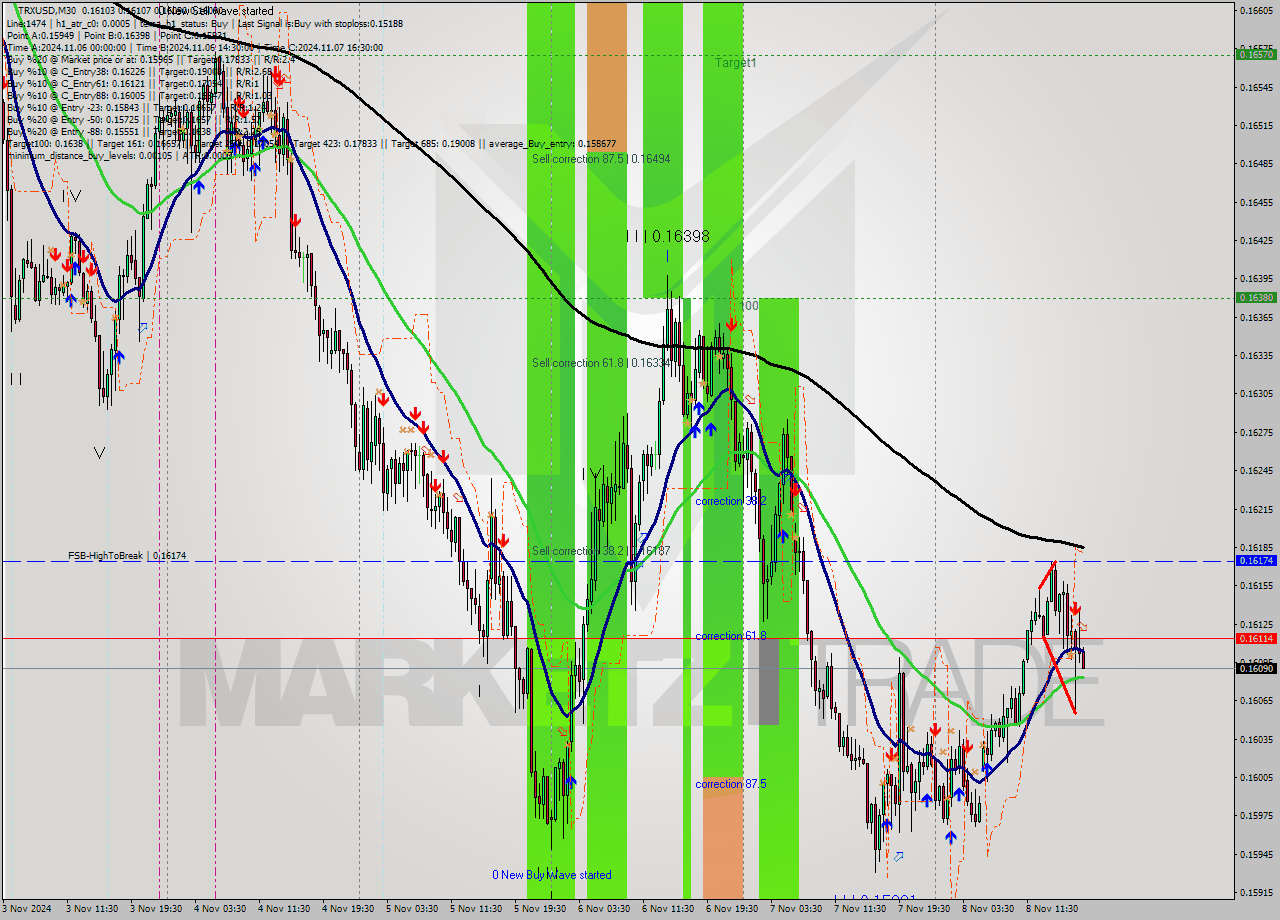The image size is (1280, 920).
Task: Click the 0.16035 price axis label
Action: pyautogui.click(x=1256, y=739)
